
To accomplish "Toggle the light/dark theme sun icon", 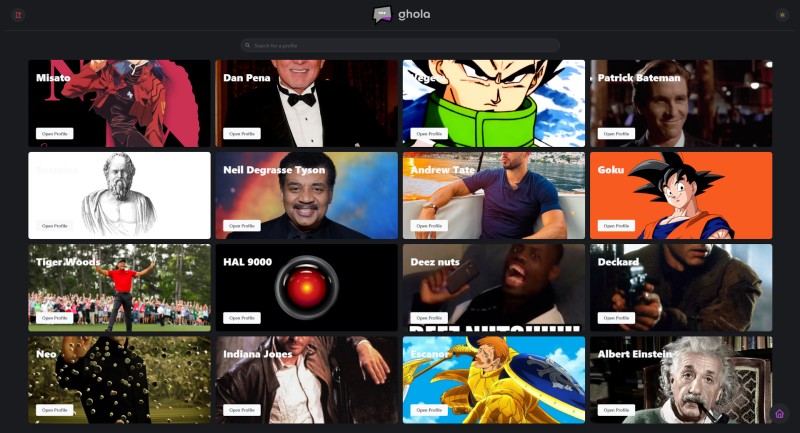I will 782,15.
